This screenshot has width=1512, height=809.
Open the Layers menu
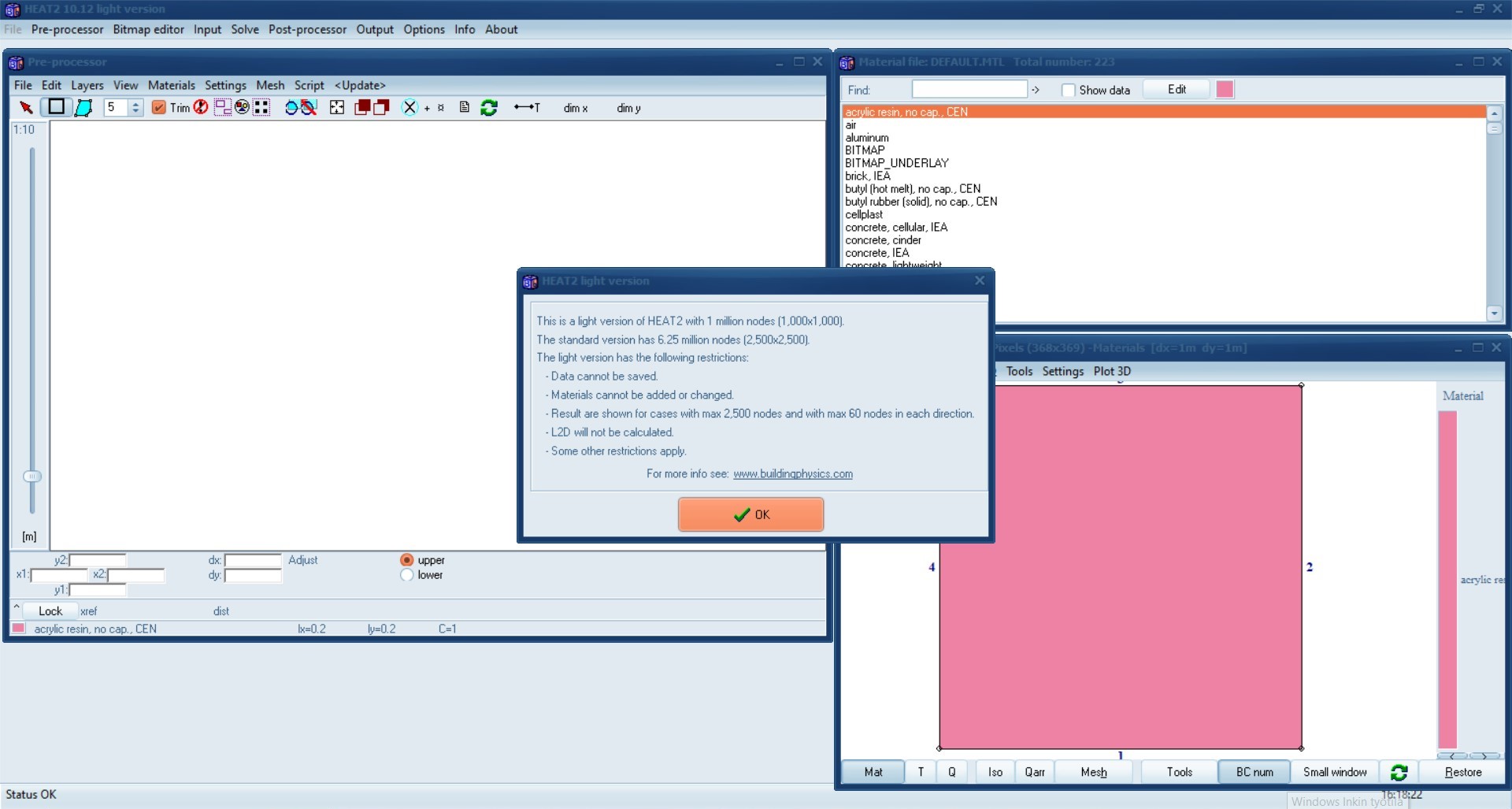[x=87, y=86]
